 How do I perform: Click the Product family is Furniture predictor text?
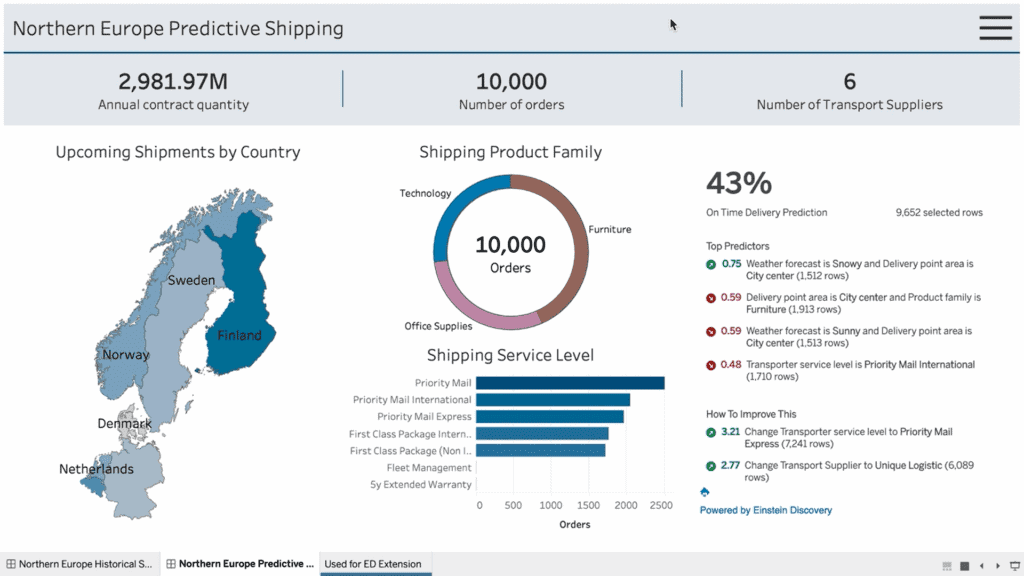(863, 303)
